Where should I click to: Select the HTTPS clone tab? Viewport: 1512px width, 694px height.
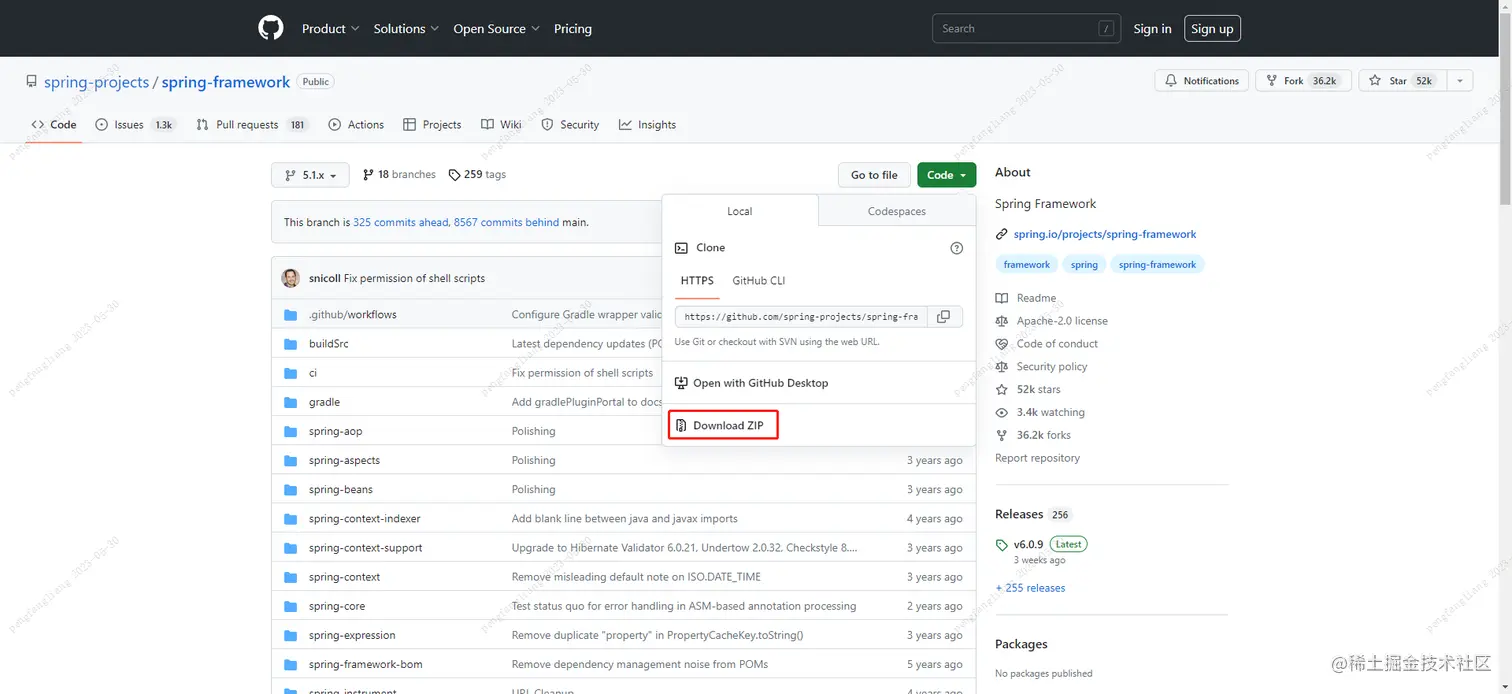[x=697, y=281]
